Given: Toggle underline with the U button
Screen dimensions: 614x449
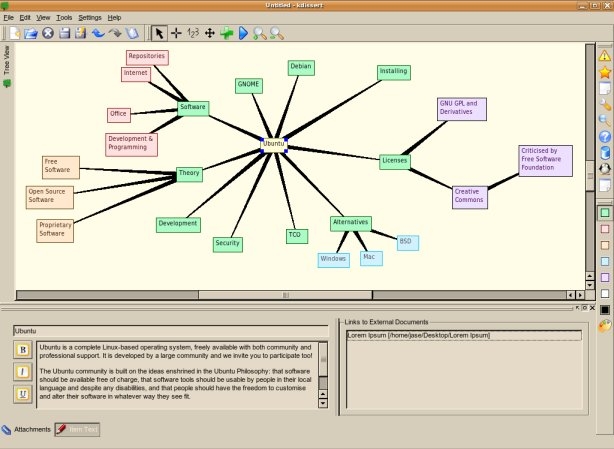Looking at the screenshot, I should (23, 394).
